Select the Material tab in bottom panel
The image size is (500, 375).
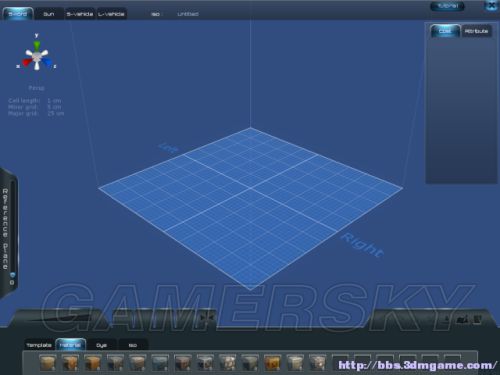[70, 345]
